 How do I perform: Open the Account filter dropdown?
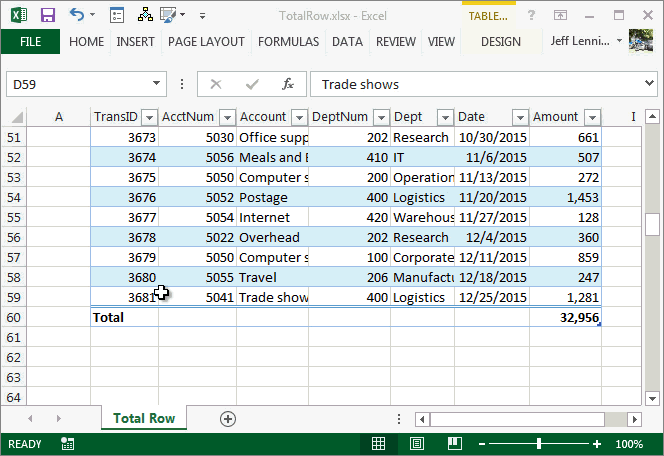(299, 117)
